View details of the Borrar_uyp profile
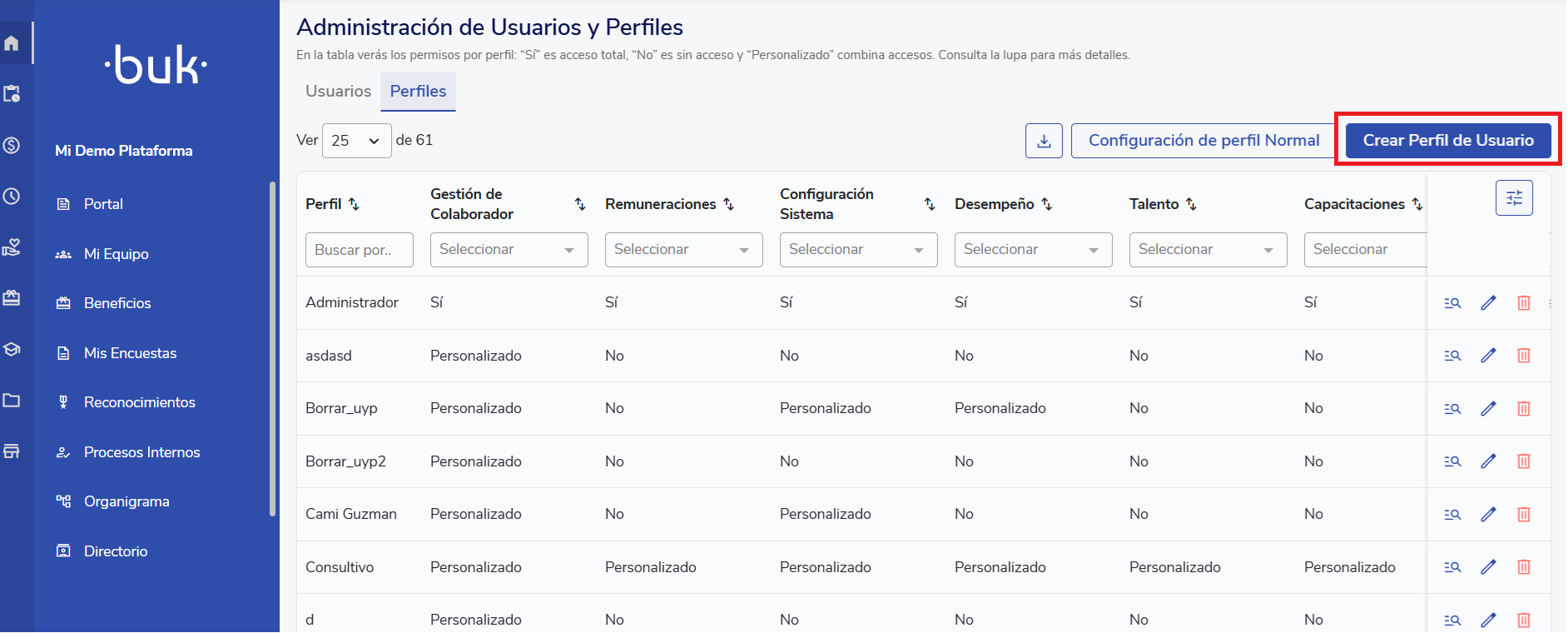This screenshot has height=638, width=1568. click(1452, 409)
